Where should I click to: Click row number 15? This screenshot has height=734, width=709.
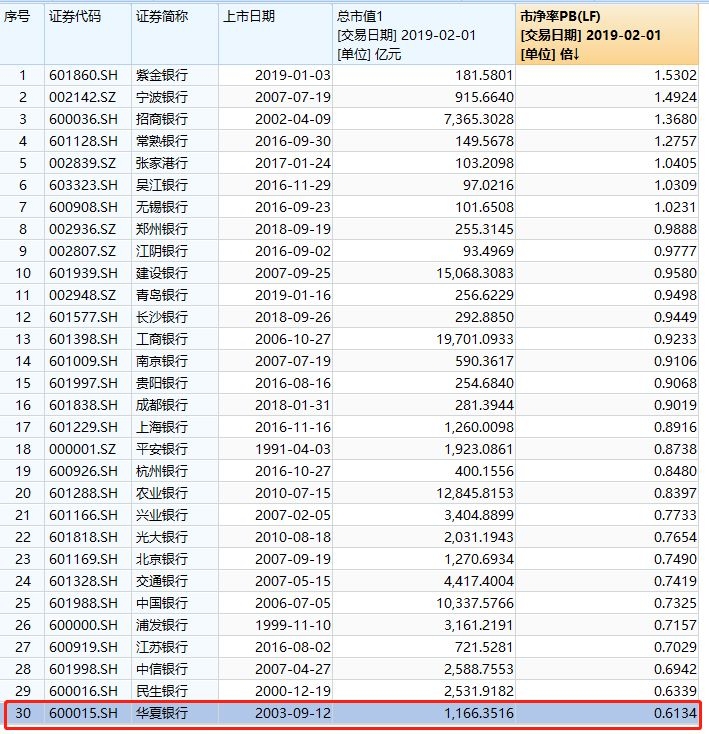(23, 383)
